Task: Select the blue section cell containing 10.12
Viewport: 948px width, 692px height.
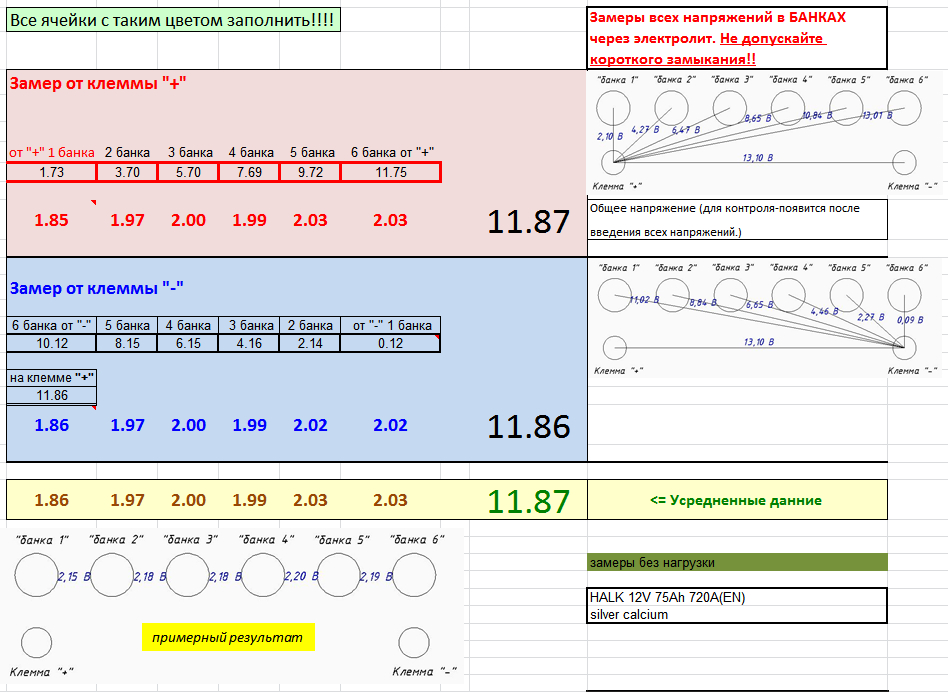Action: [52, 343]
